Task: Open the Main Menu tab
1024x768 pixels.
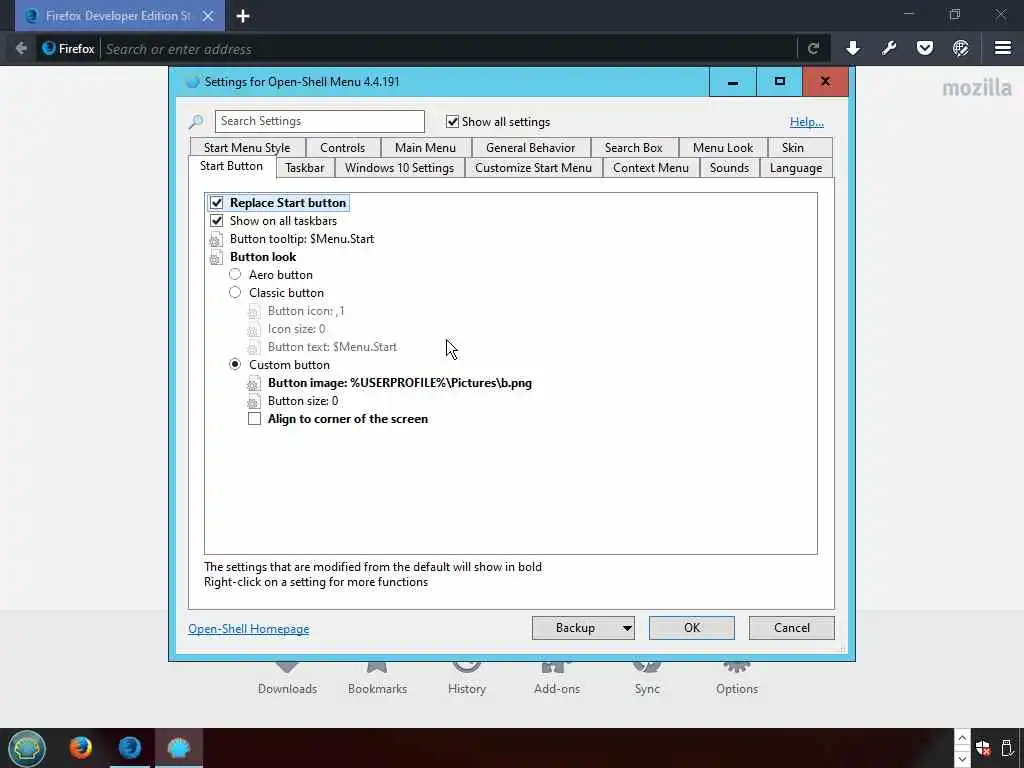Action: 425,148
